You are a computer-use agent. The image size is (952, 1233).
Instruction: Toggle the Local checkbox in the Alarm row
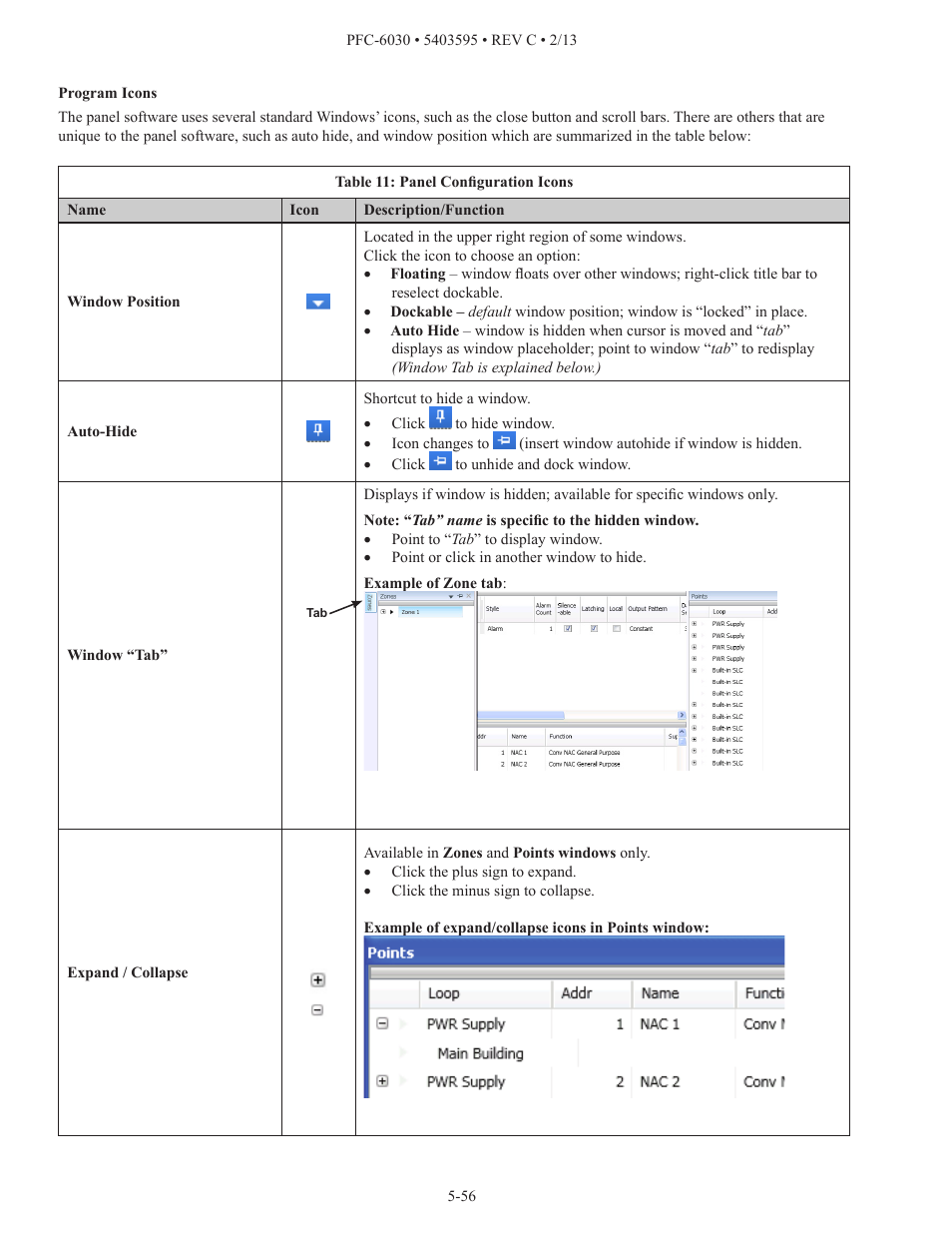tap(617, 629)
